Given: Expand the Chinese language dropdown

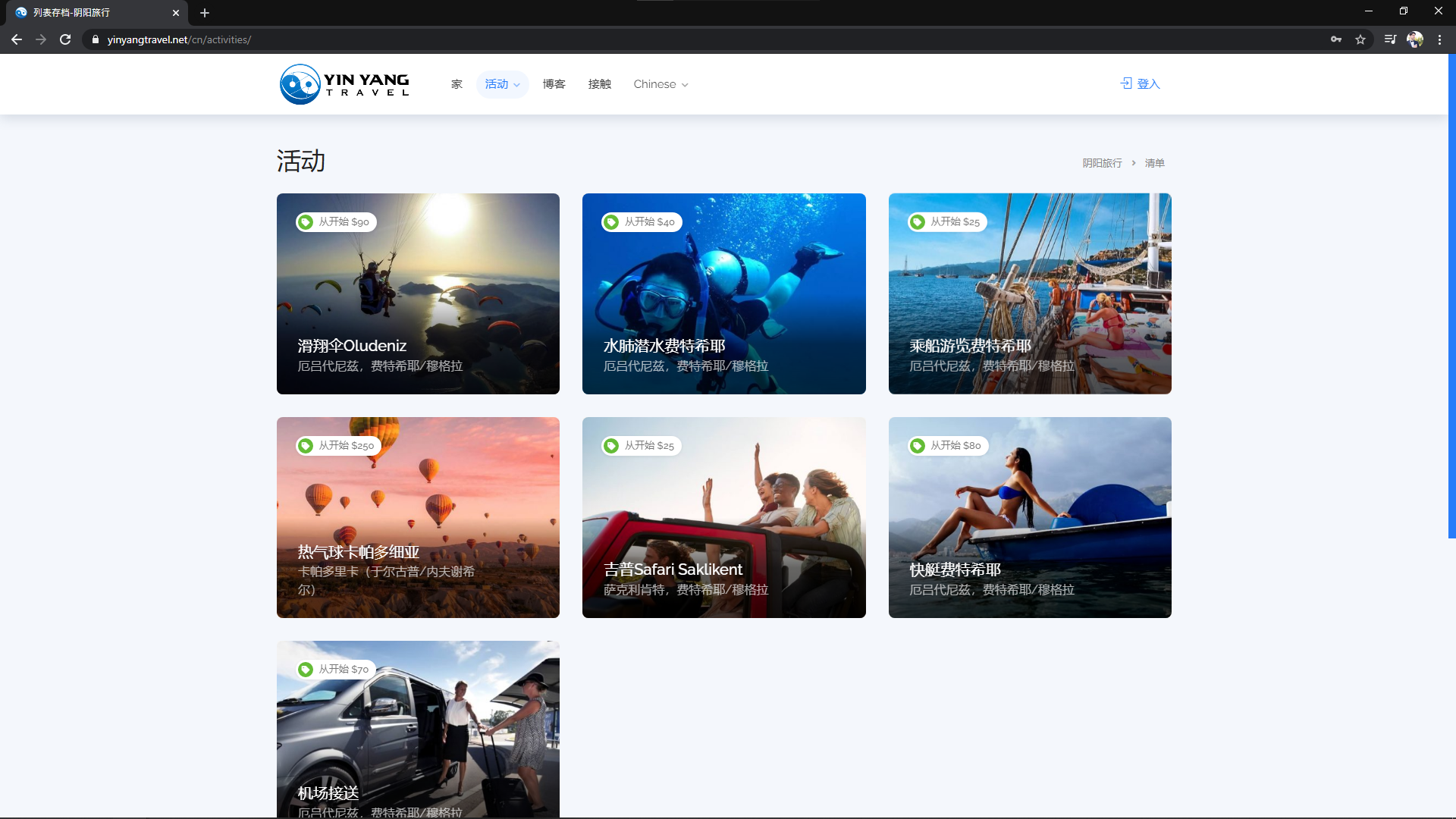Looking at the screenshot, I should pos(661,84).
